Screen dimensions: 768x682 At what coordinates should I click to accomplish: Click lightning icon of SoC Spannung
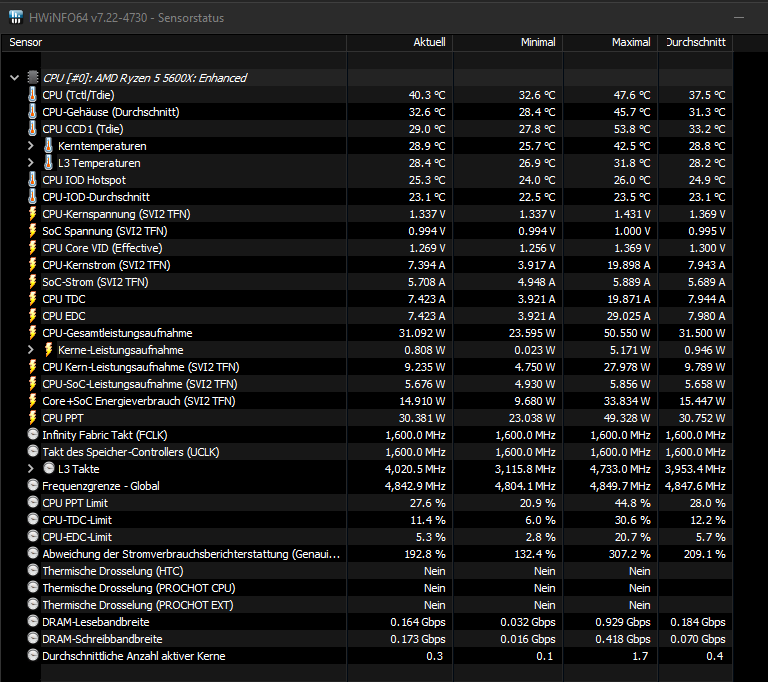tap(32, 231)
